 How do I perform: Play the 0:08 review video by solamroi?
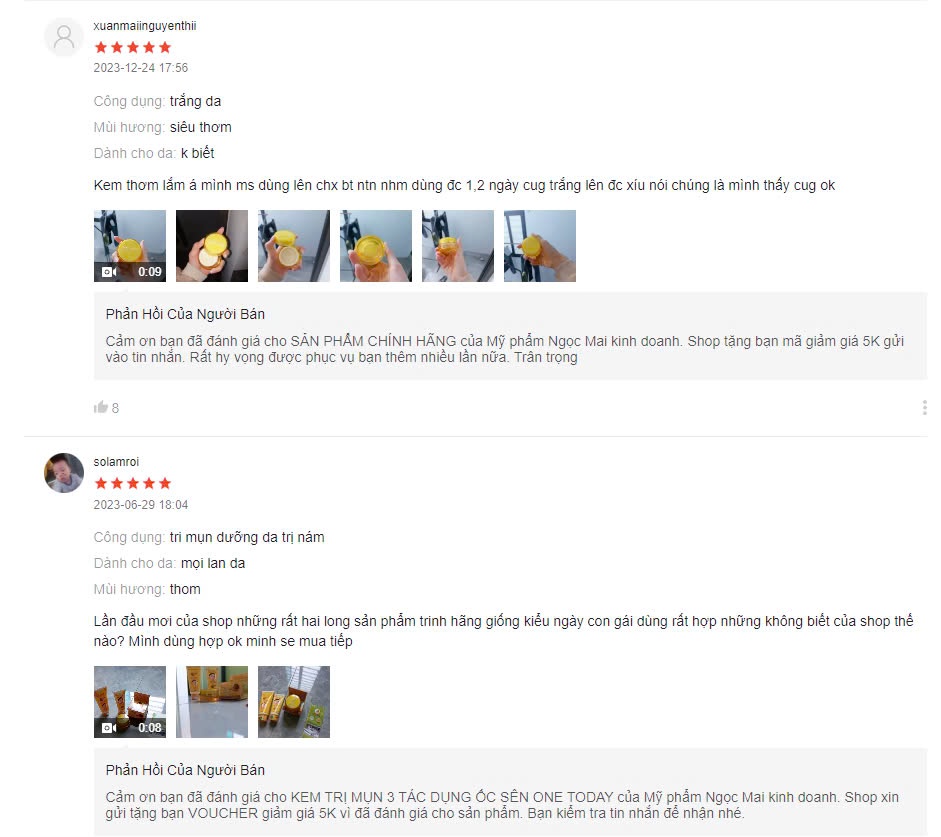[x=130, y=702]
